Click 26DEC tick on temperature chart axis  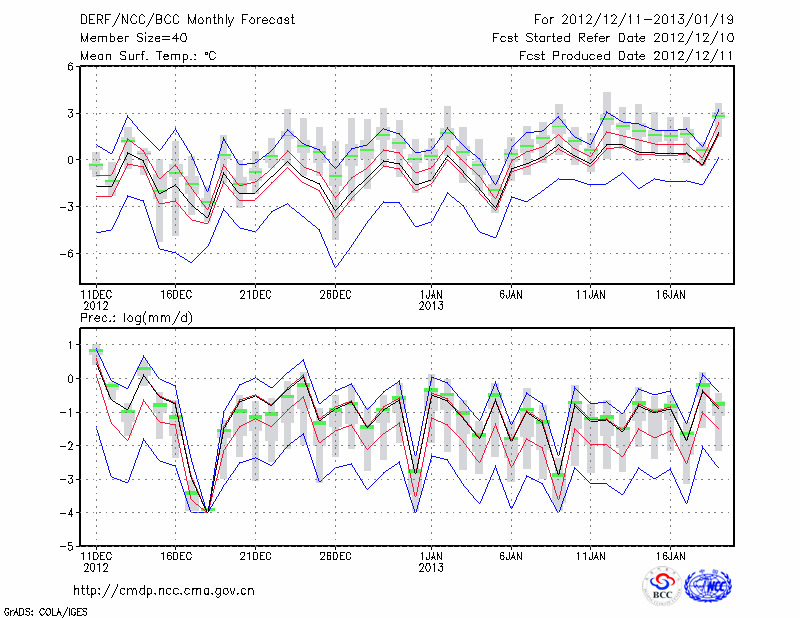point(335,294)
